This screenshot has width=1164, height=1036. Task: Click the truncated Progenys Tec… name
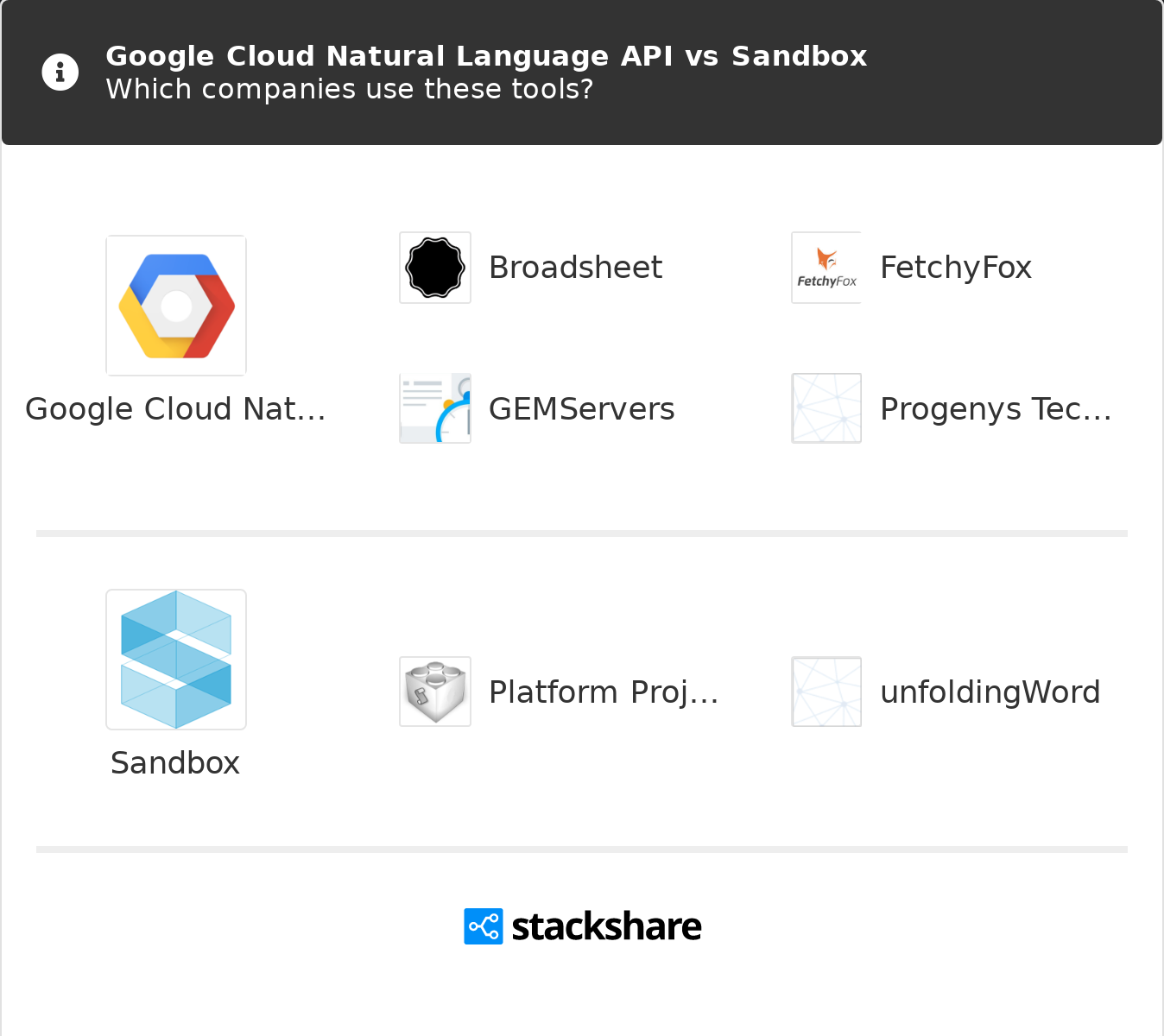pyautogui.click(x=996, y=409)
